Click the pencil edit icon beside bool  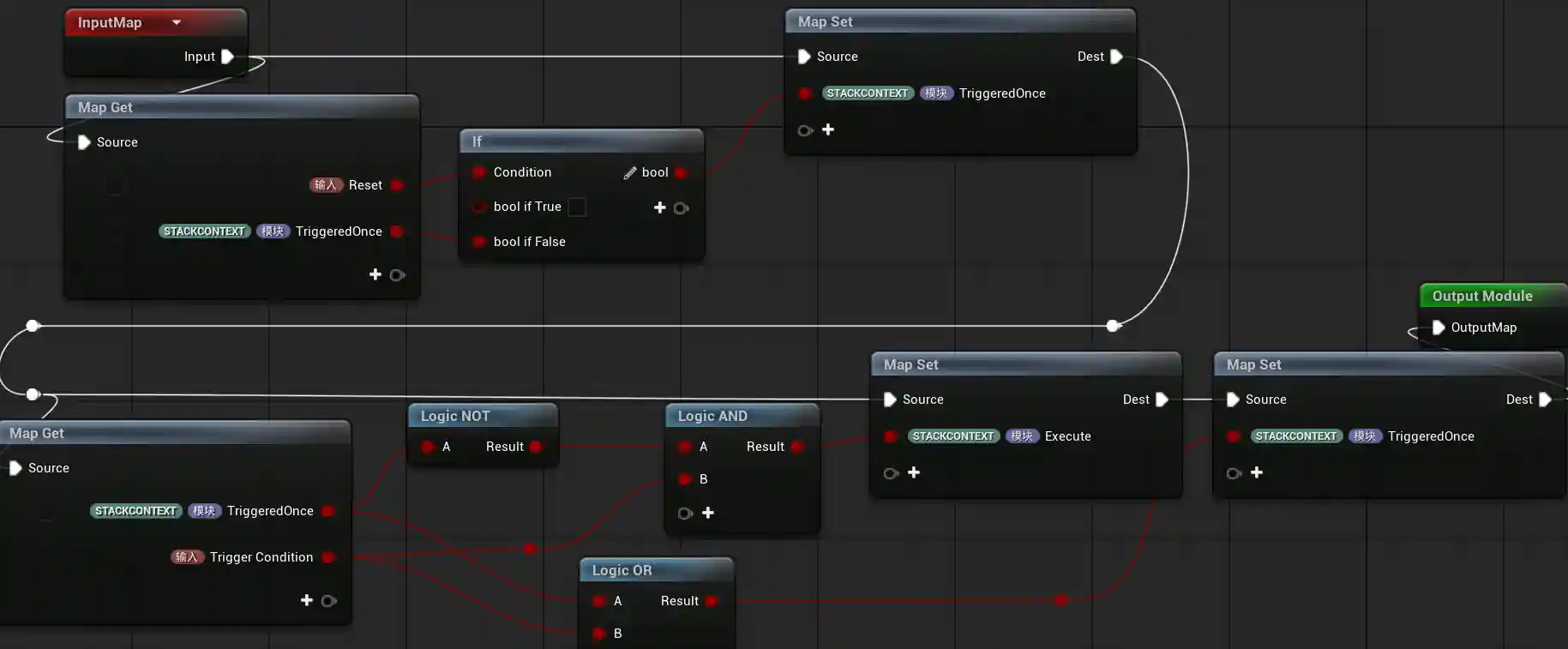tap(630, 172)
